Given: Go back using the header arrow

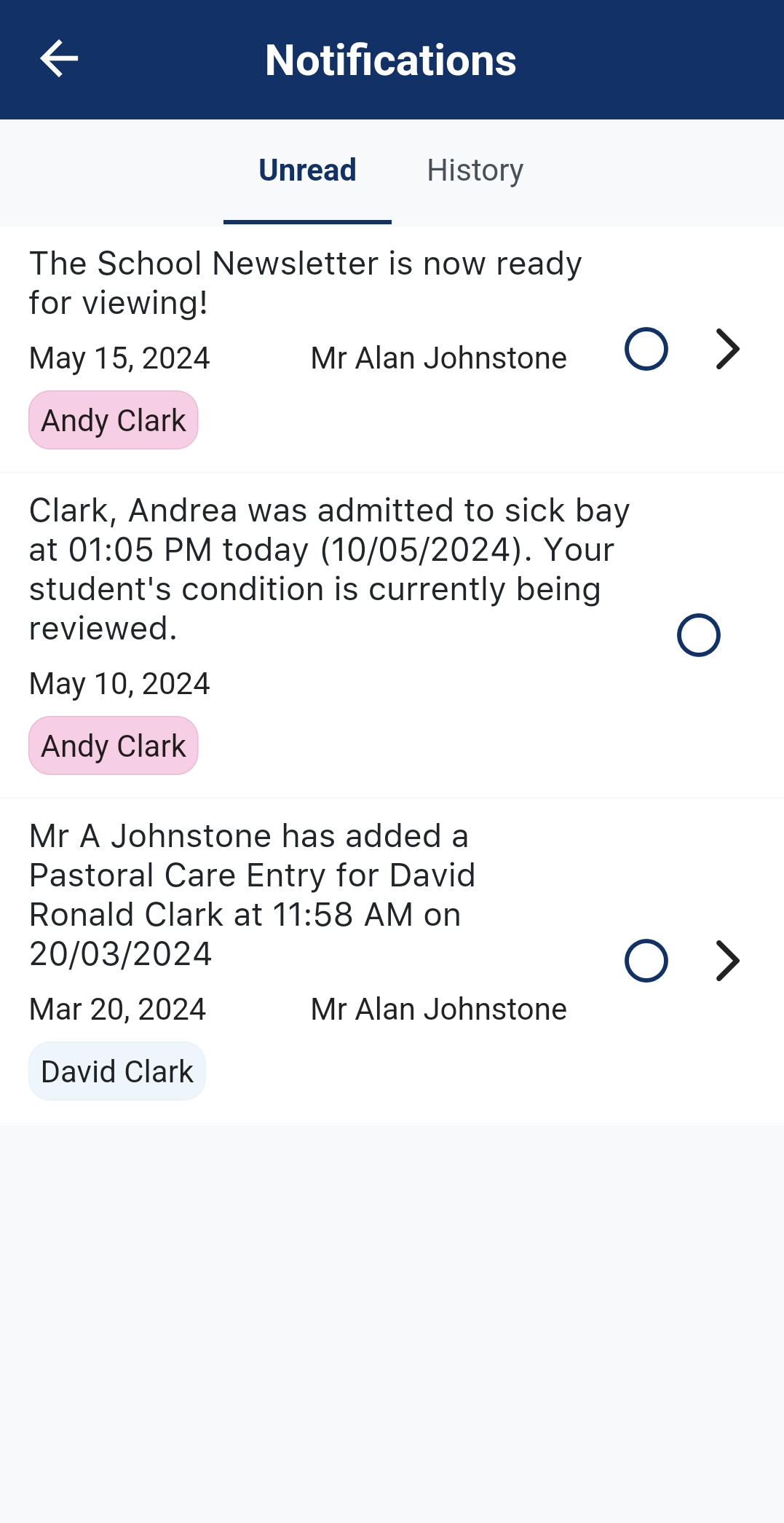Looking at the screenshot, I should pyautogui.click(x=59, y=59).
